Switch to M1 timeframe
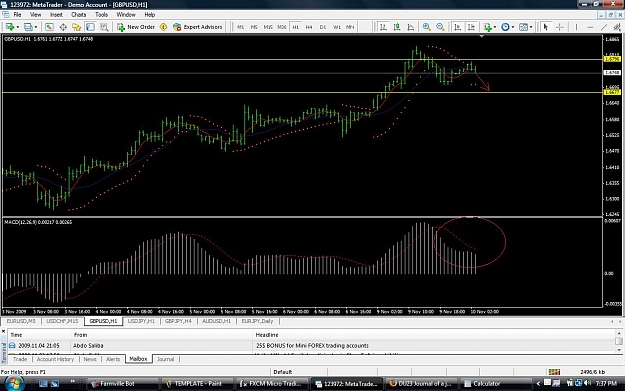Viewport: 625px width, 391px height. click(240, 27)
